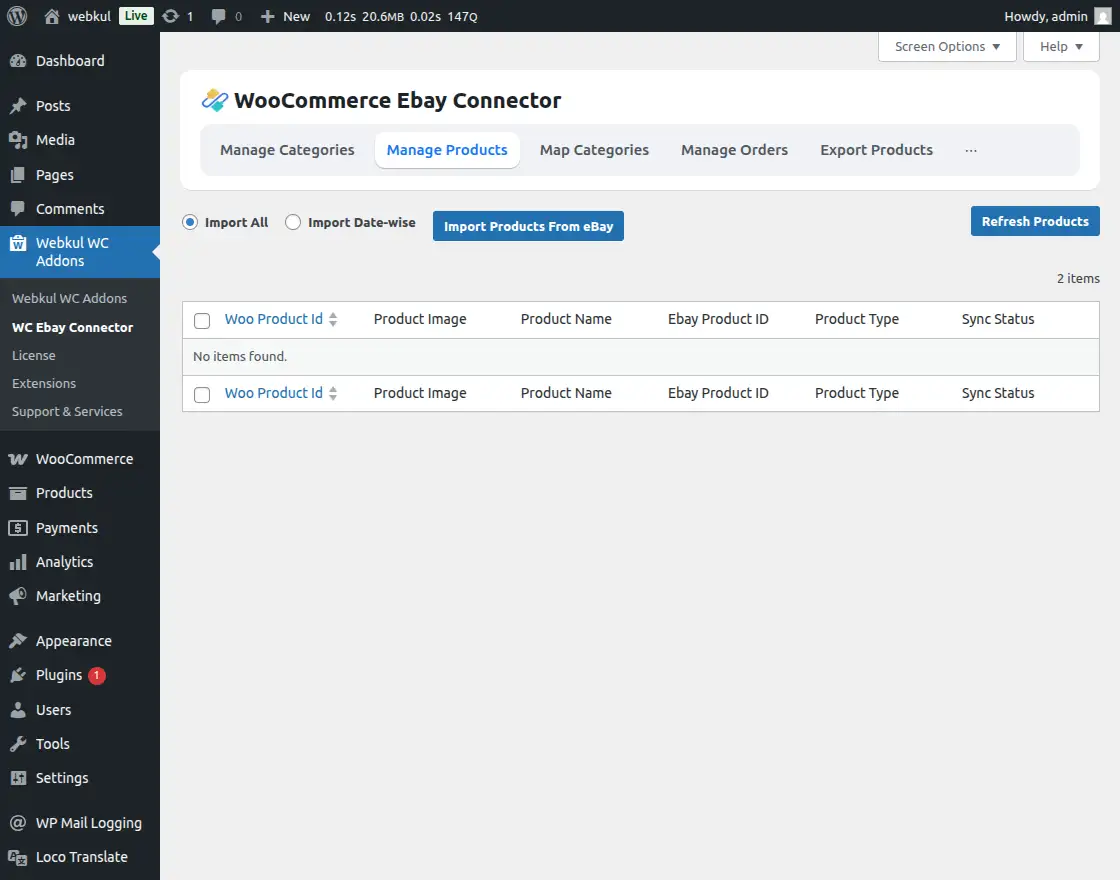Click the admin avatar icon

coord(1102,16)
